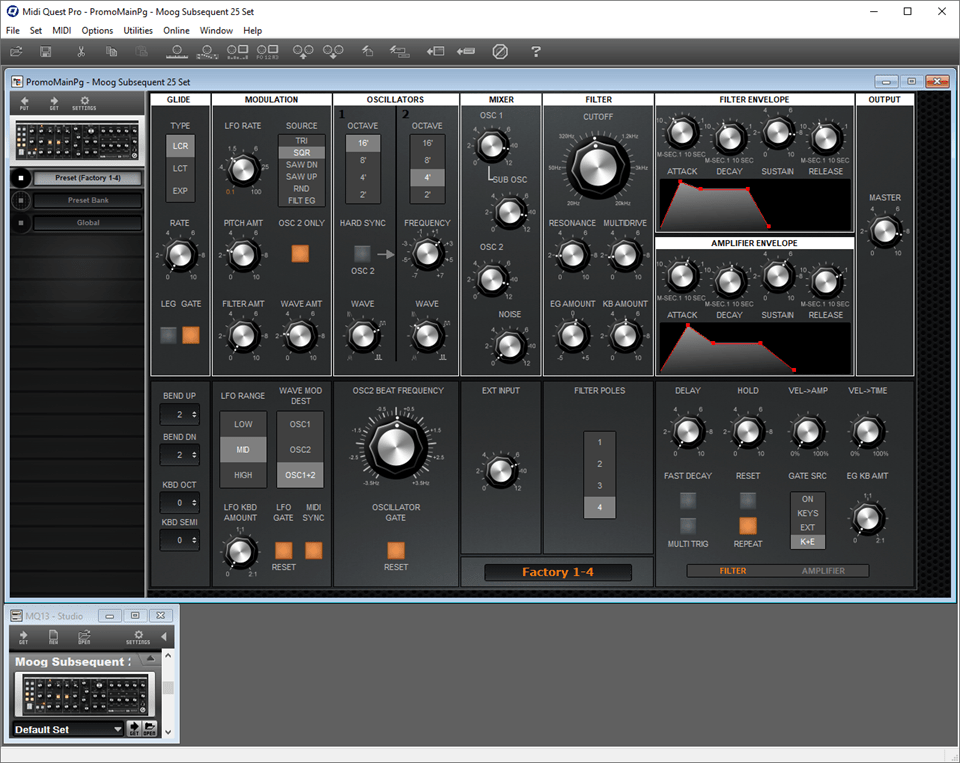Click the arrow-to-bar toolbar icon

(466, 51)
